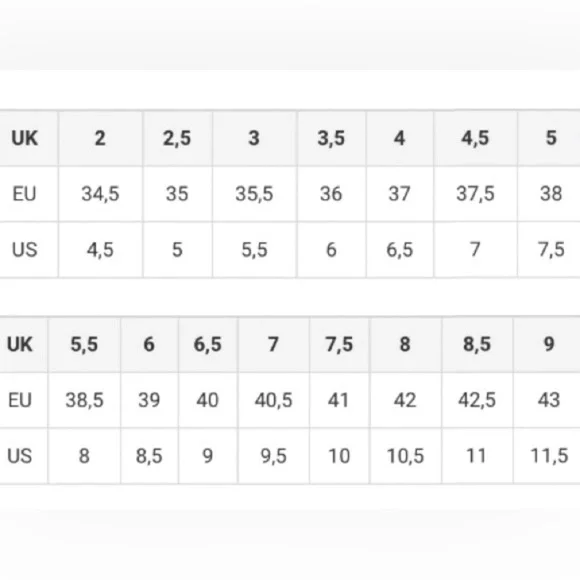Image resolution: width=580 pixels, height=580 pixels.
Task: Select the UK 3,5 header cell
Action: (331, 138)
